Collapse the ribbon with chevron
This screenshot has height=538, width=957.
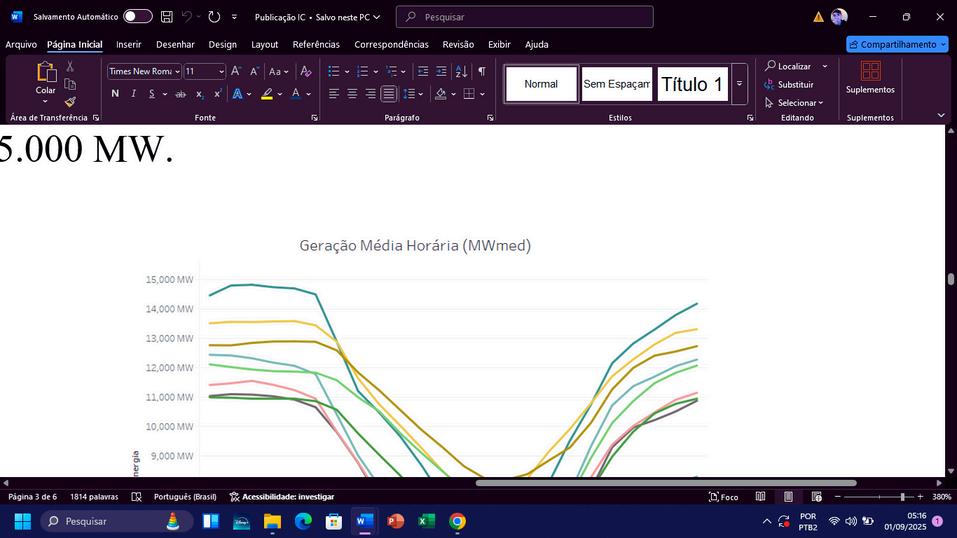pyautogui.click(x=941, y=115)
